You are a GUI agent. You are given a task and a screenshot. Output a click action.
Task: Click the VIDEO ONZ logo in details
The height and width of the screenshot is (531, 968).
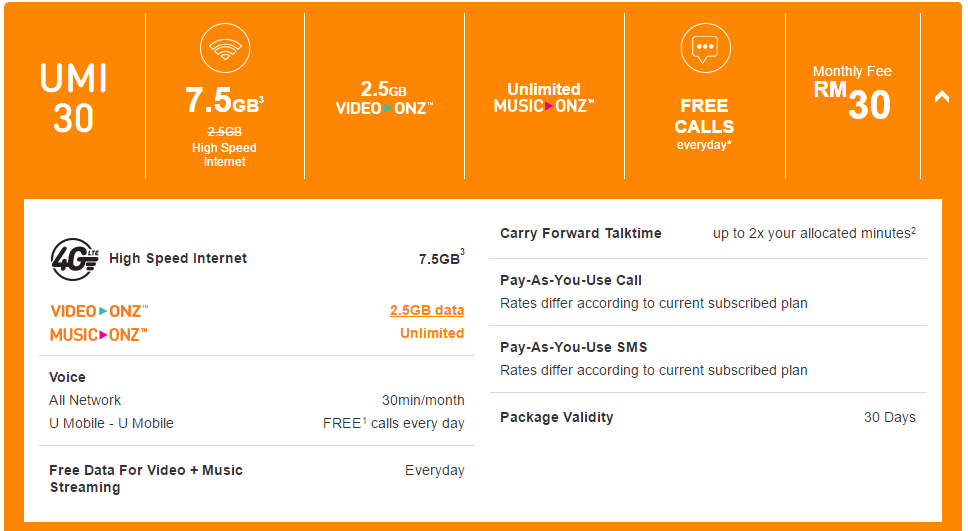coord(99,311)
